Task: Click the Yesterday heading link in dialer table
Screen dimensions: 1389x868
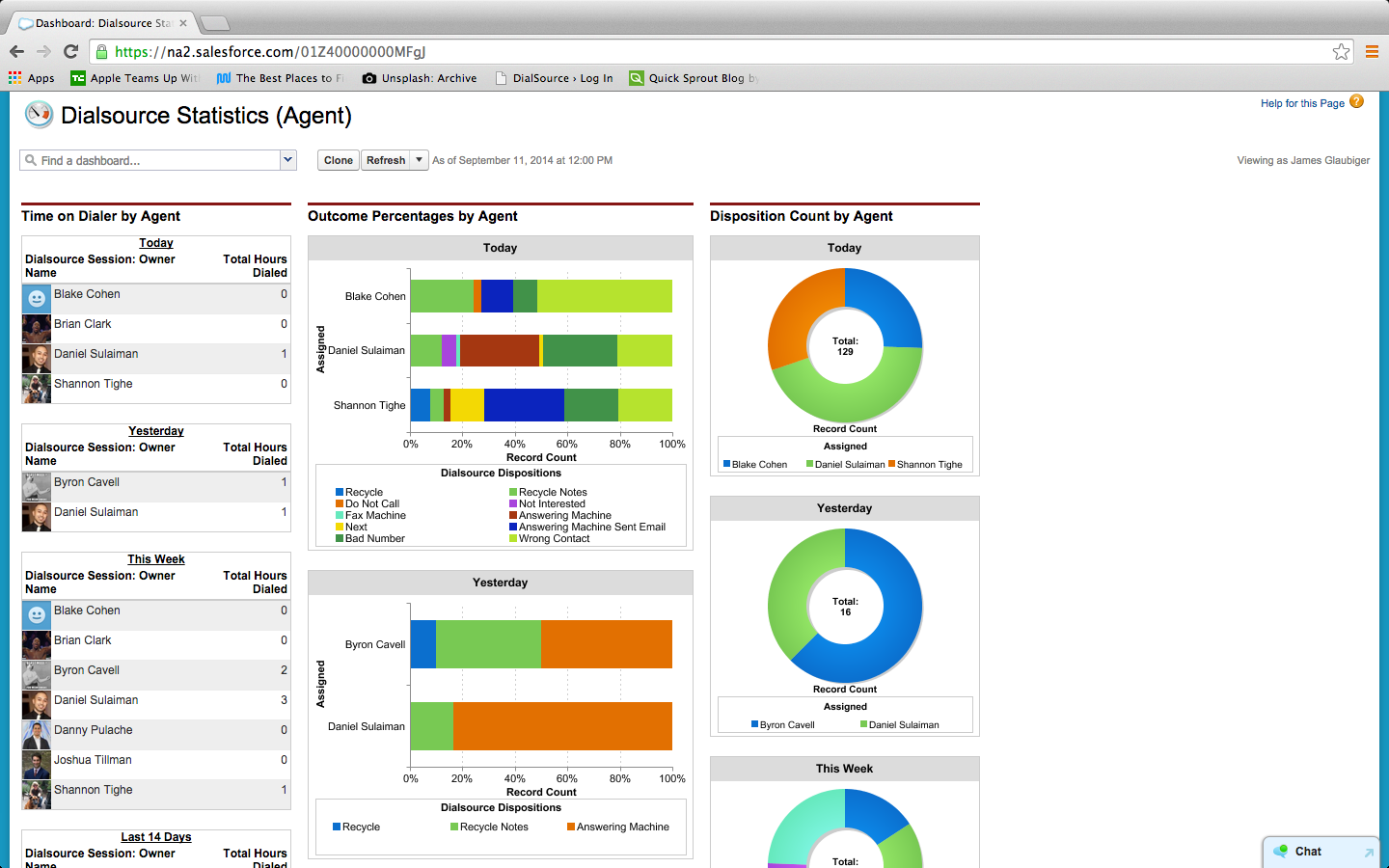Action: [x=155, y=431]
